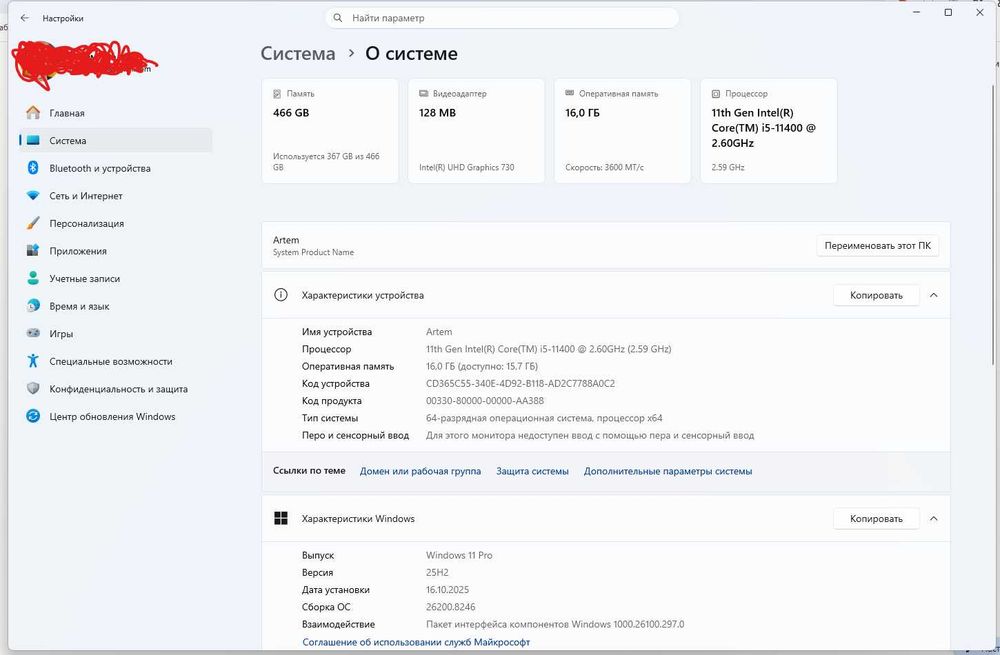
Task: Open Дополнительные параметры системы link
Action: click(668, 471)
